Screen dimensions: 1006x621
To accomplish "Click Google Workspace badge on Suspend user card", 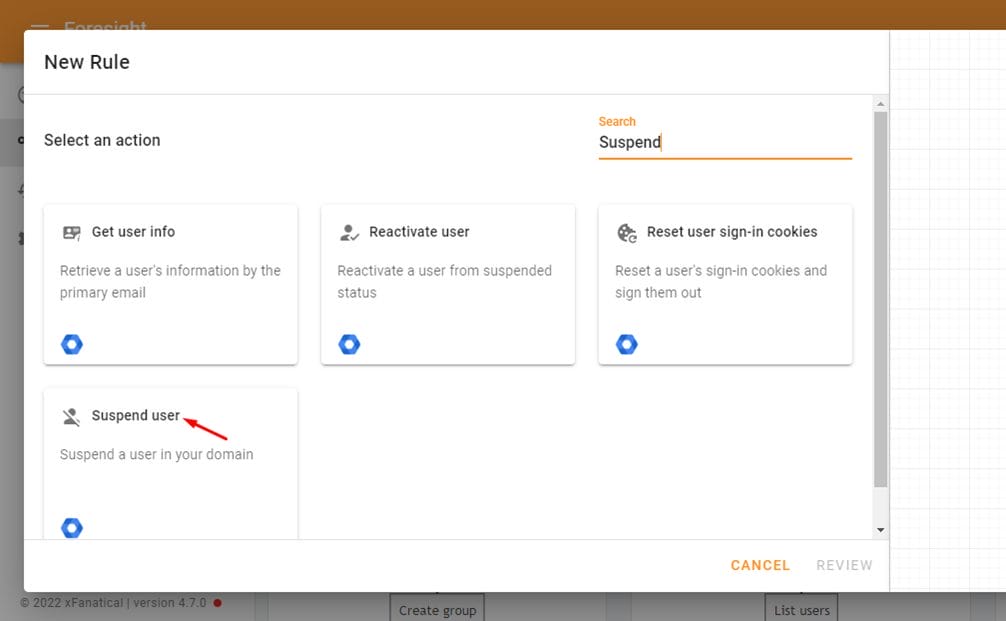I will point(72,528).
